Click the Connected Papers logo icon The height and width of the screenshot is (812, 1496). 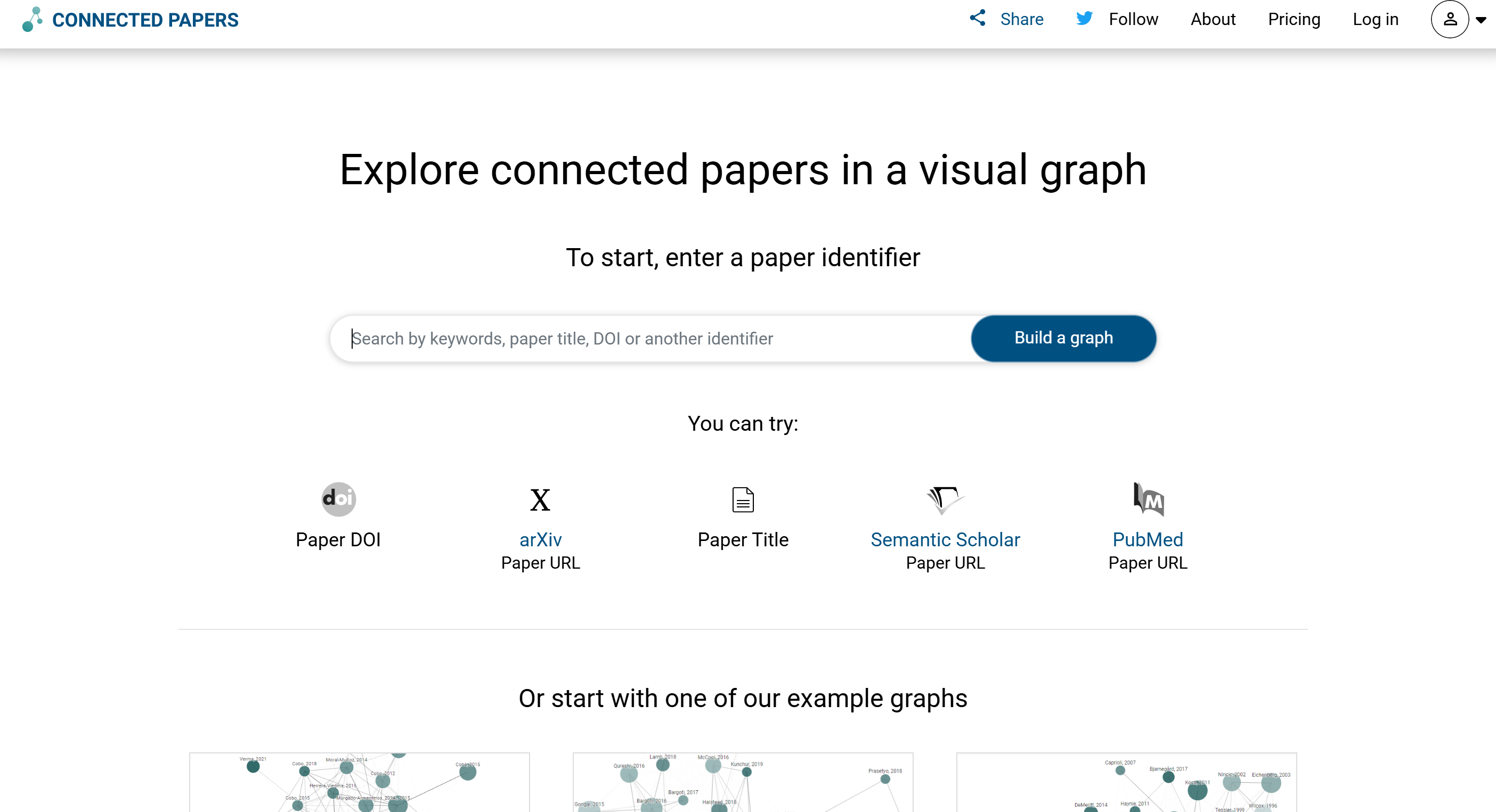tap(32, 19)
